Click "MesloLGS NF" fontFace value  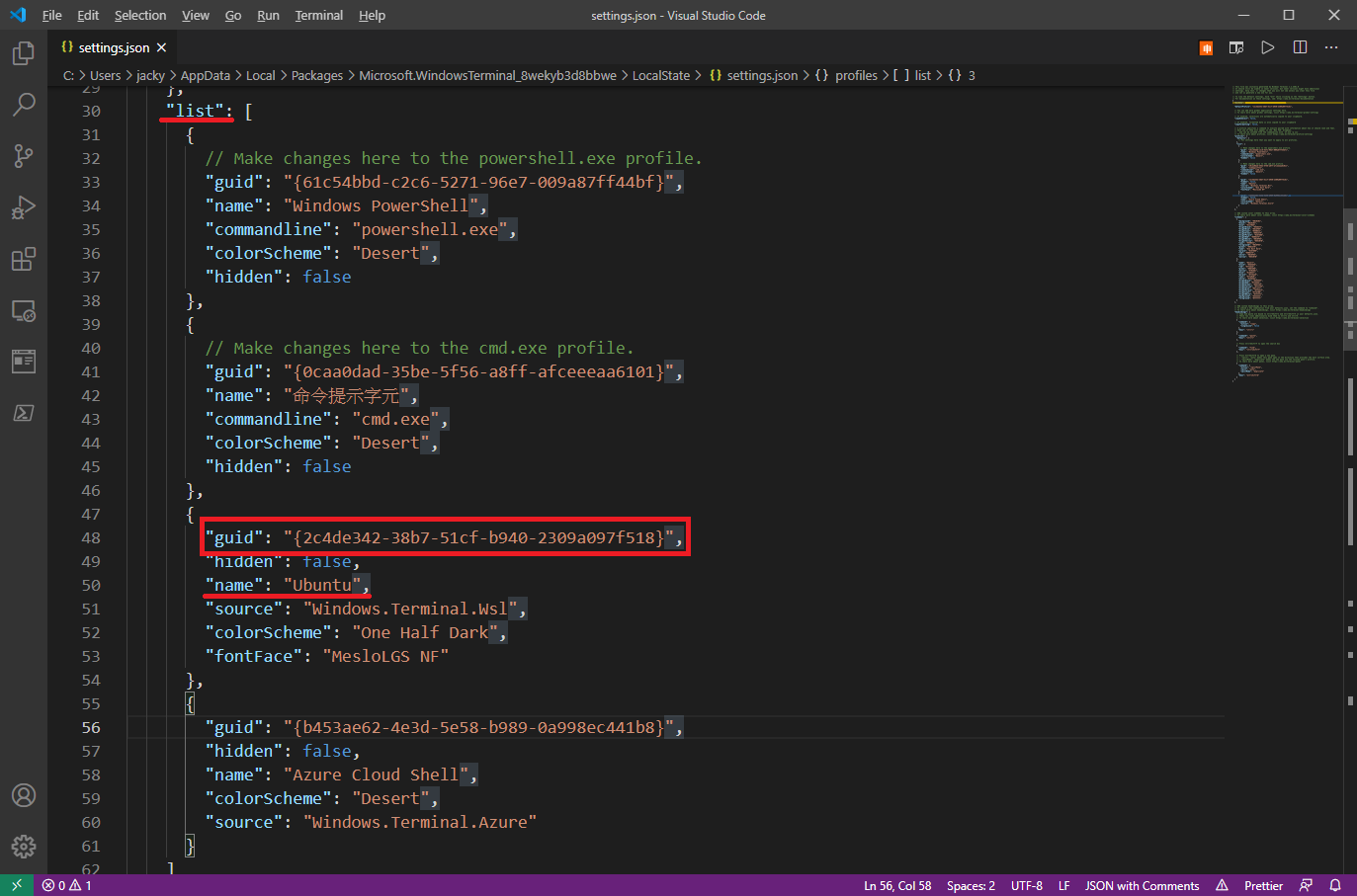point(385,656)
